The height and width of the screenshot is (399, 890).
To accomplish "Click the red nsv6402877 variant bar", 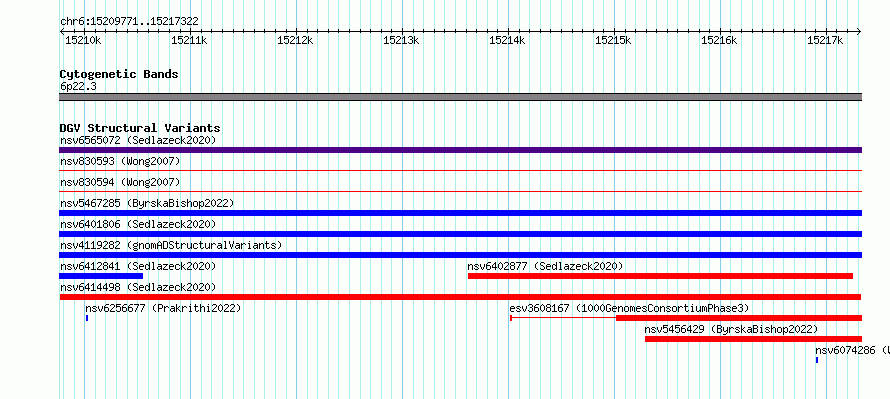I will point(660,276).
